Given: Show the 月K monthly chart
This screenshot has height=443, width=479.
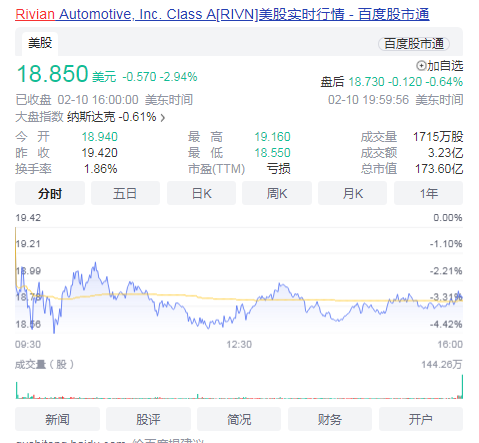Looking at the screenshot, I should pyautogui.click(x=352, y=193).
